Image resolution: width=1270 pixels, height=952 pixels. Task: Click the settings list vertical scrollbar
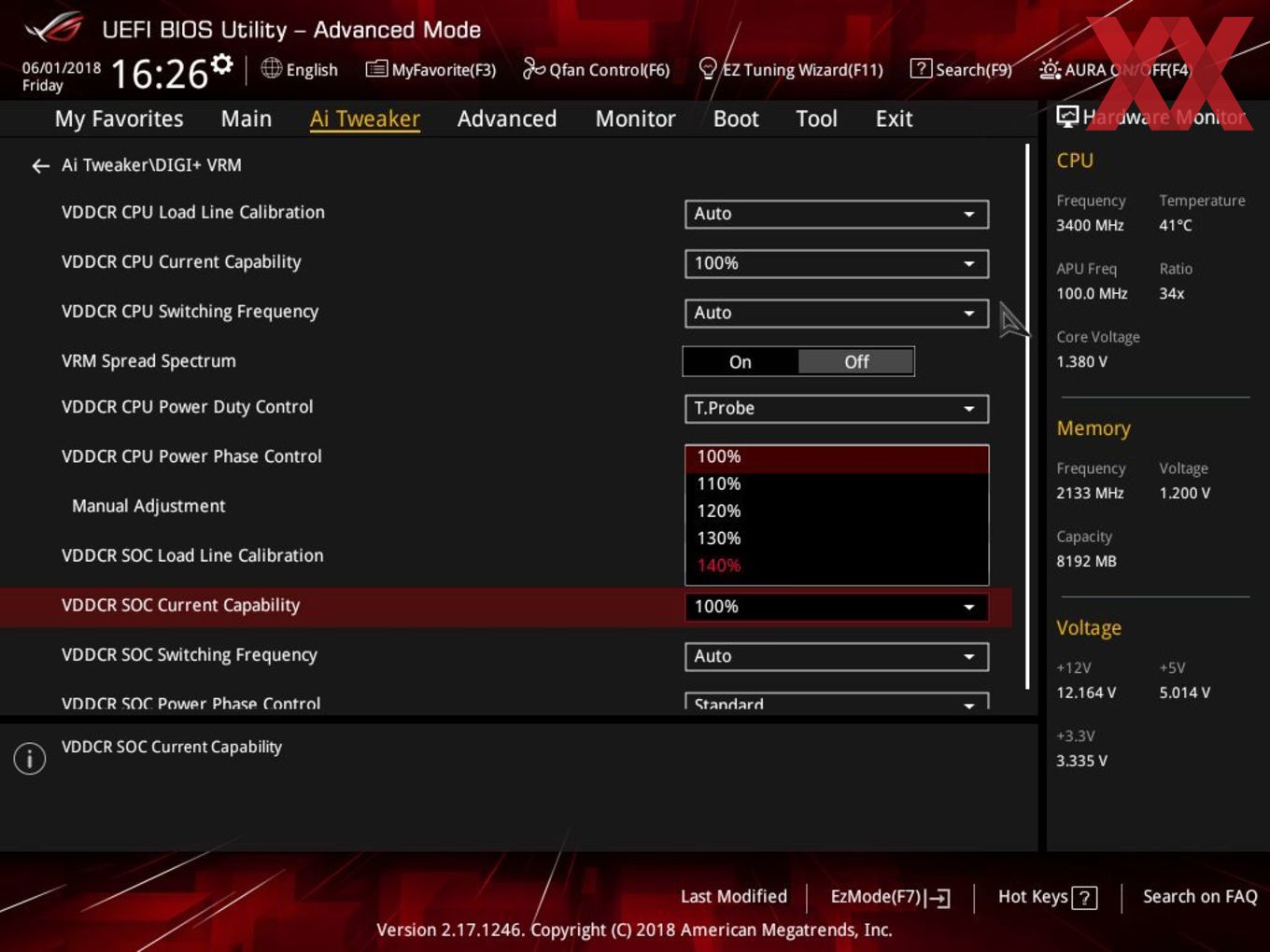coord(1027,415)
